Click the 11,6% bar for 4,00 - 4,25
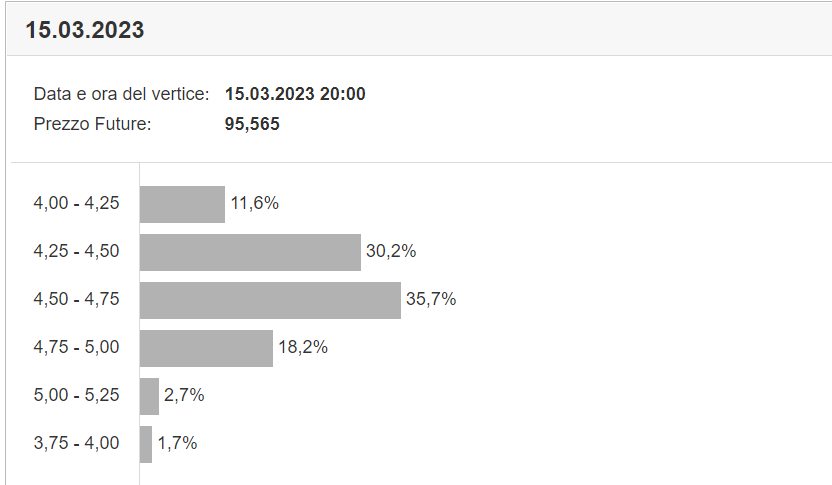The width and height of the screenshot is (832, 485). click(183, 204)
